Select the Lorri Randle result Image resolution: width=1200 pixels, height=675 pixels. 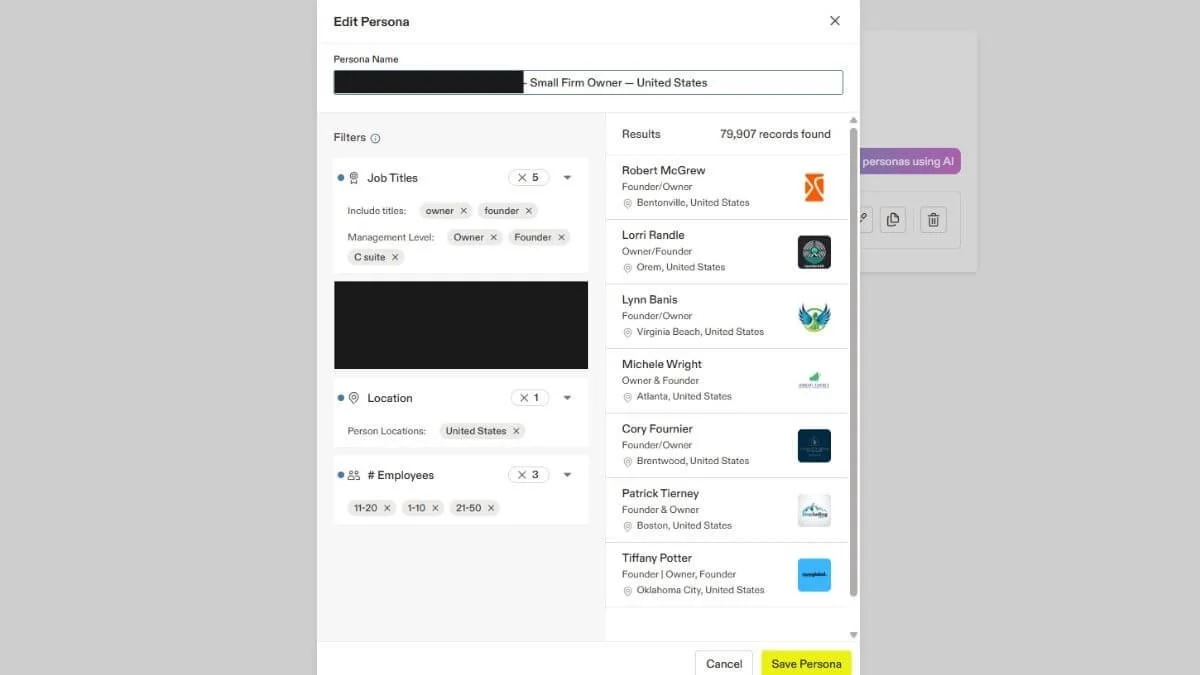click(x=727, y=252)
